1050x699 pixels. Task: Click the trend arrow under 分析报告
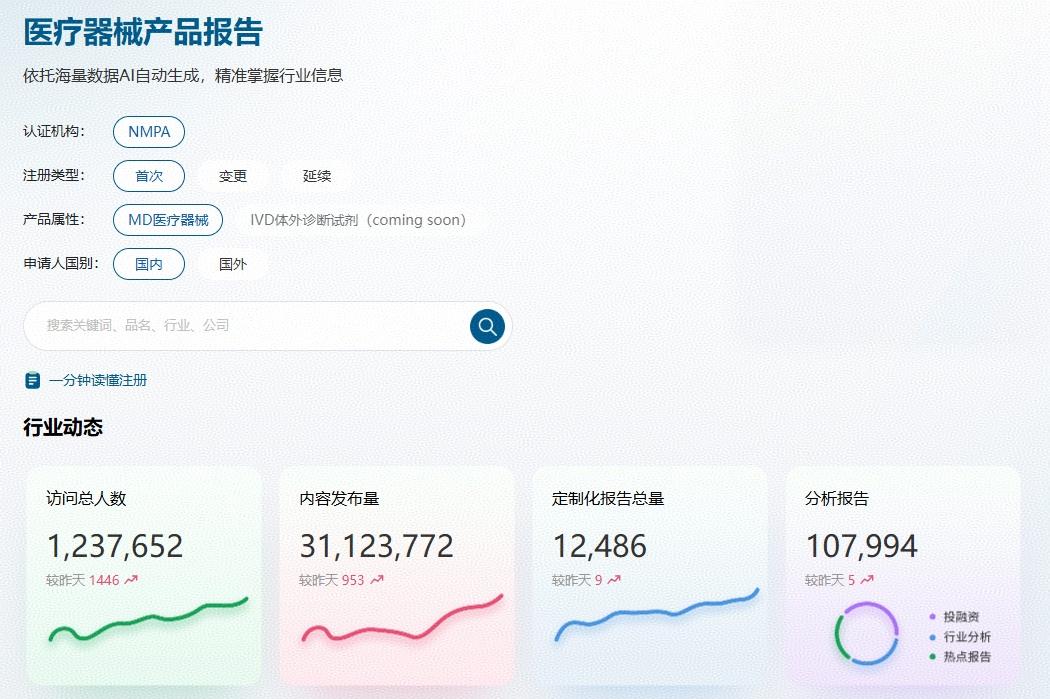click(x=867, y=579)
